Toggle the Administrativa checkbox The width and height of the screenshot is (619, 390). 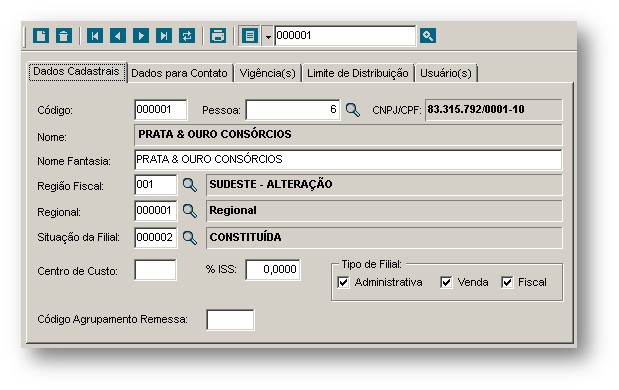point(343,282)
